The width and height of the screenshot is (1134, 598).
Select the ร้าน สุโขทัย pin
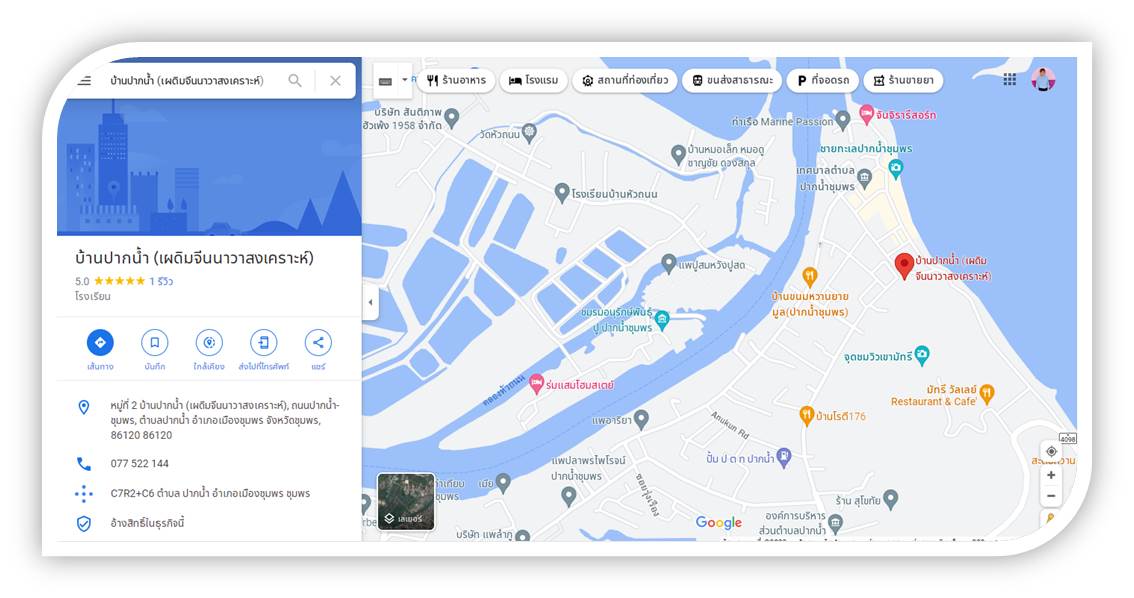(891, 498)
